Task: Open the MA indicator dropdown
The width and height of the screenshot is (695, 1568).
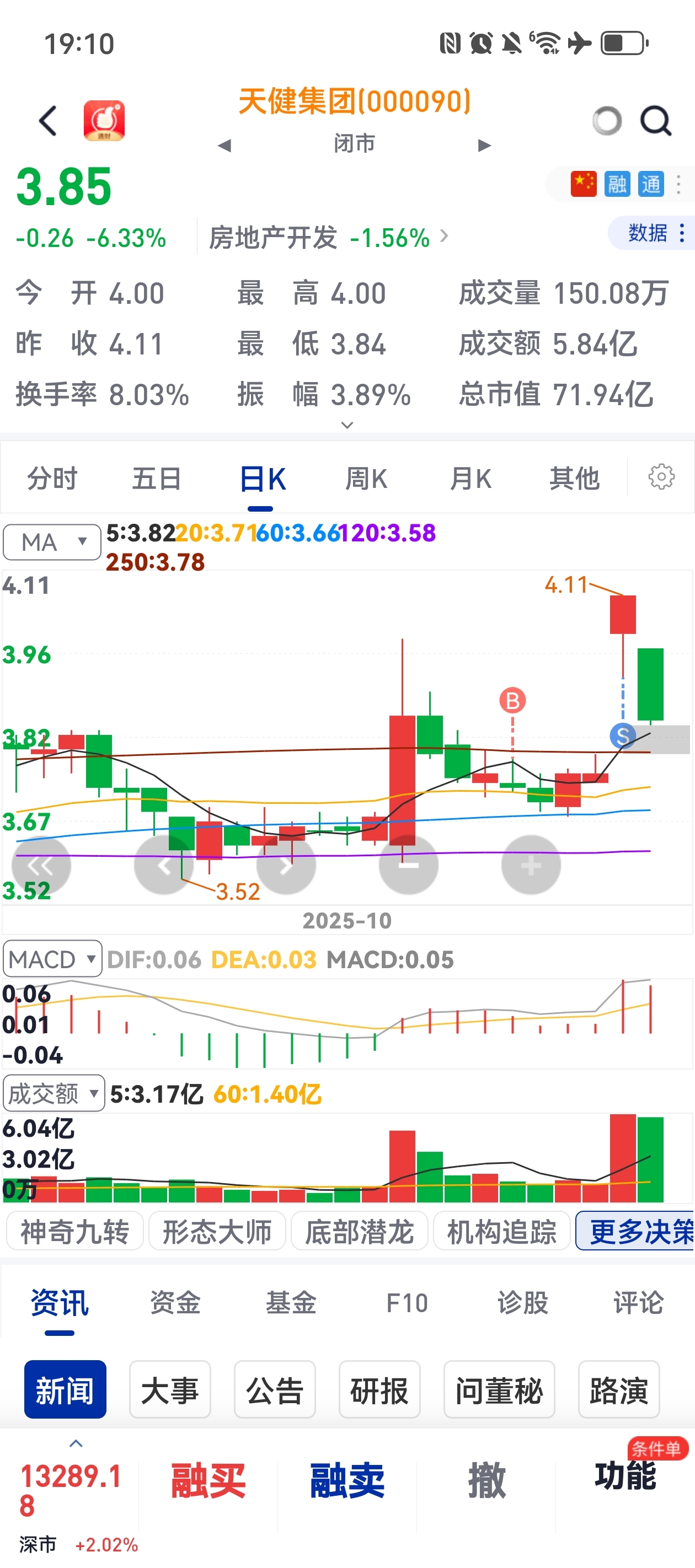Action: [52, 542]
